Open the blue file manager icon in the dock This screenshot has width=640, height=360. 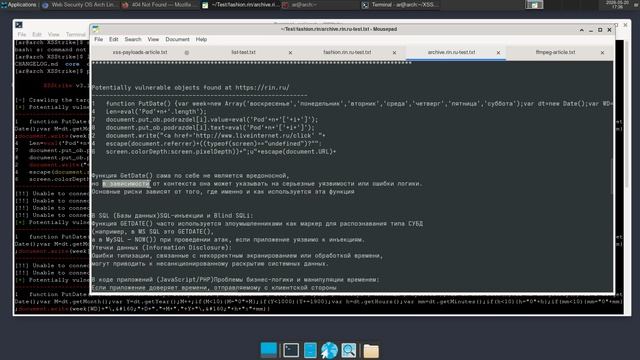[x=310, y=350]
